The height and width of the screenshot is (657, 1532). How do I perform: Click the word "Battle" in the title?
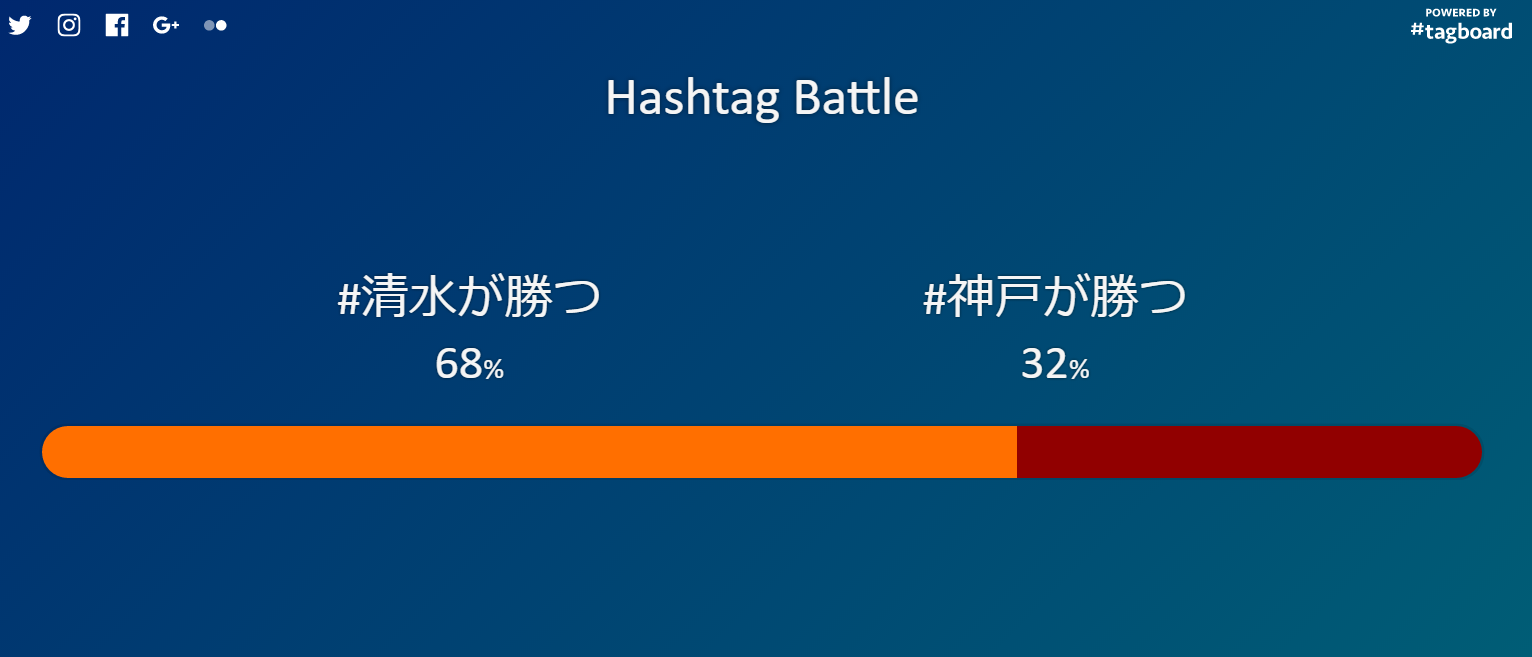[855, 98]
